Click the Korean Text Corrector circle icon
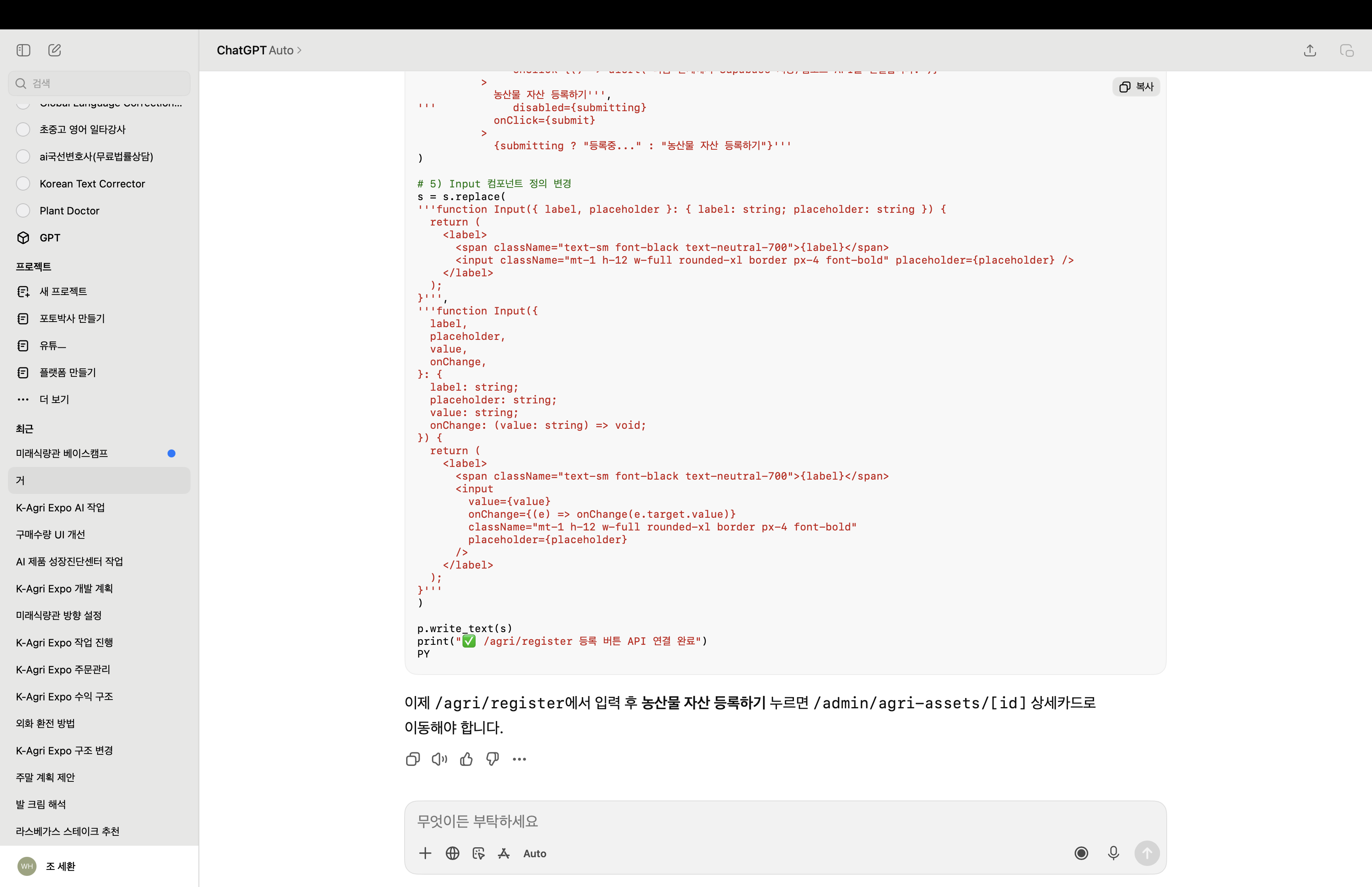This screenshot has width=1372, height=887. click(x=23, y=184)
